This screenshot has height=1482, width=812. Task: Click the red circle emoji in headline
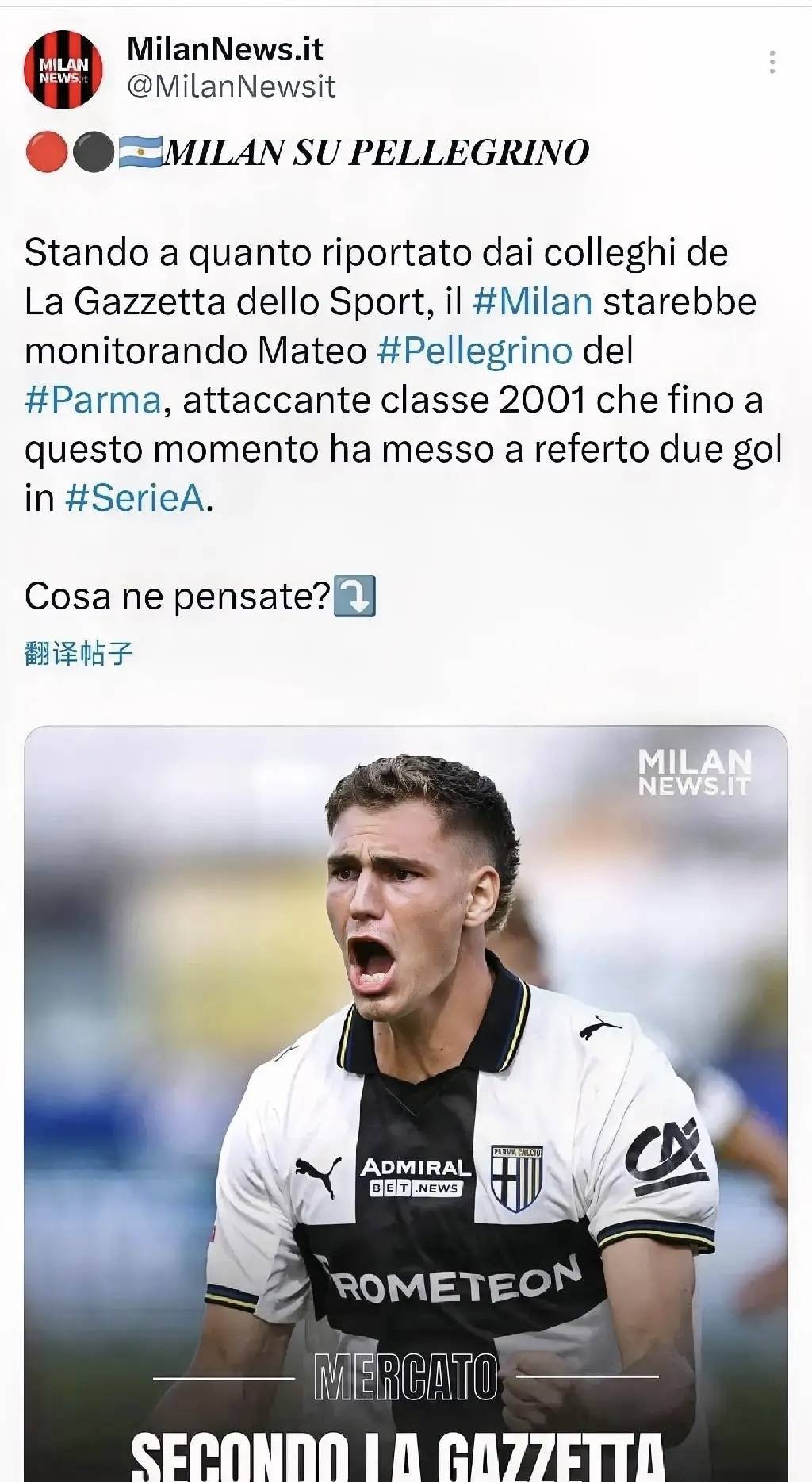[46, 152]
